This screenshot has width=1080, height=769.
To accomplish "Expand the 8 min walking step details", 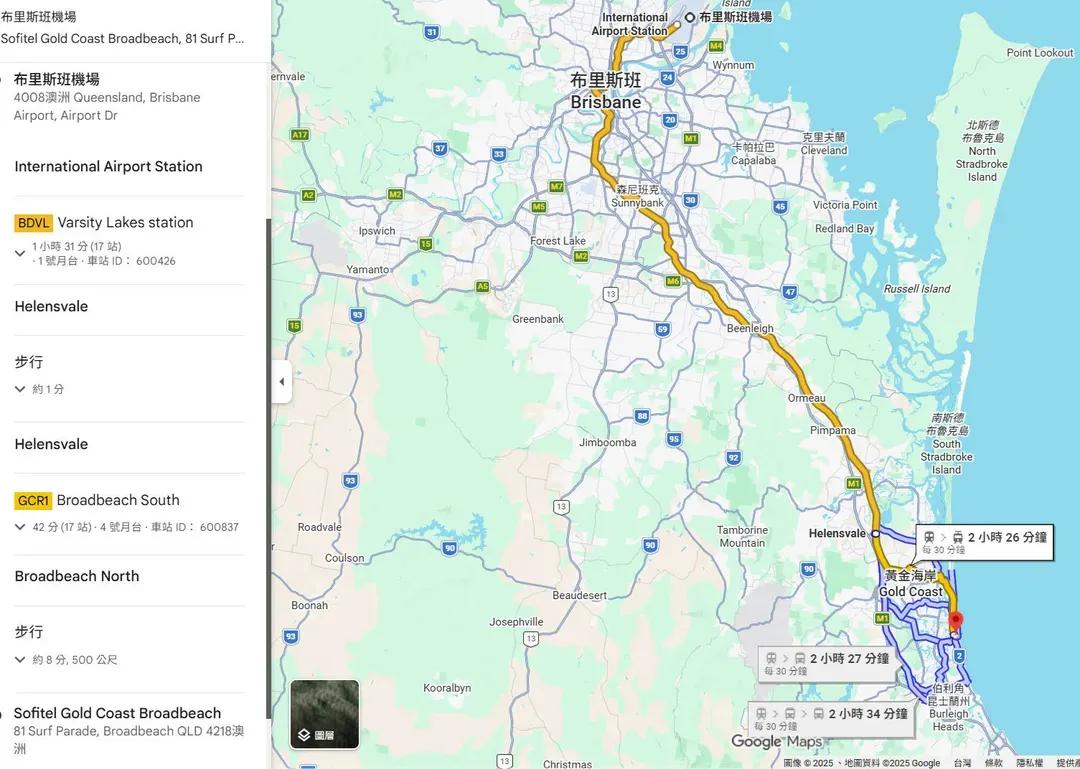I will point(20,660).
